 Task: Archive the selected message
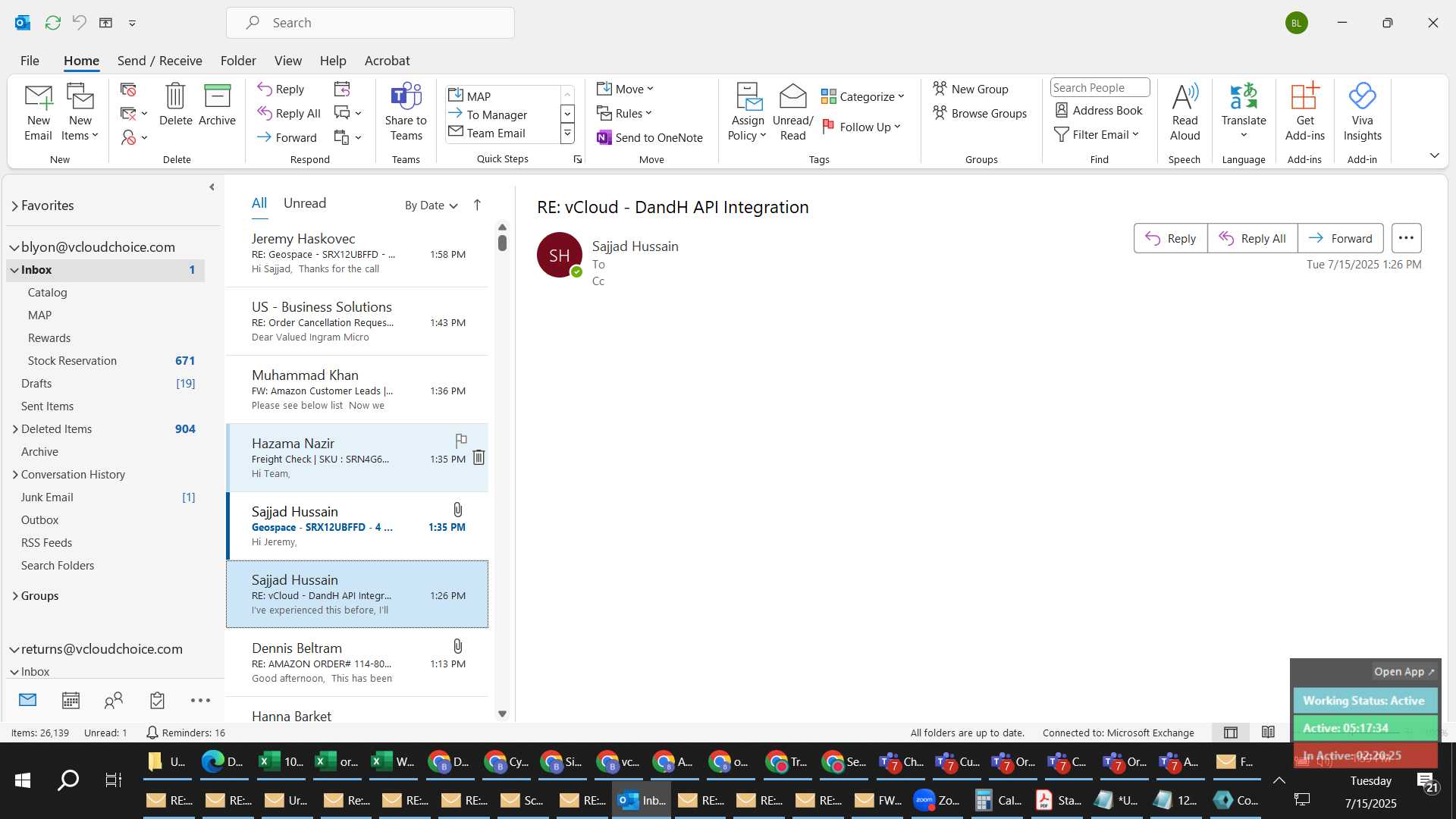pyautogui.click(x=217, y=105)
